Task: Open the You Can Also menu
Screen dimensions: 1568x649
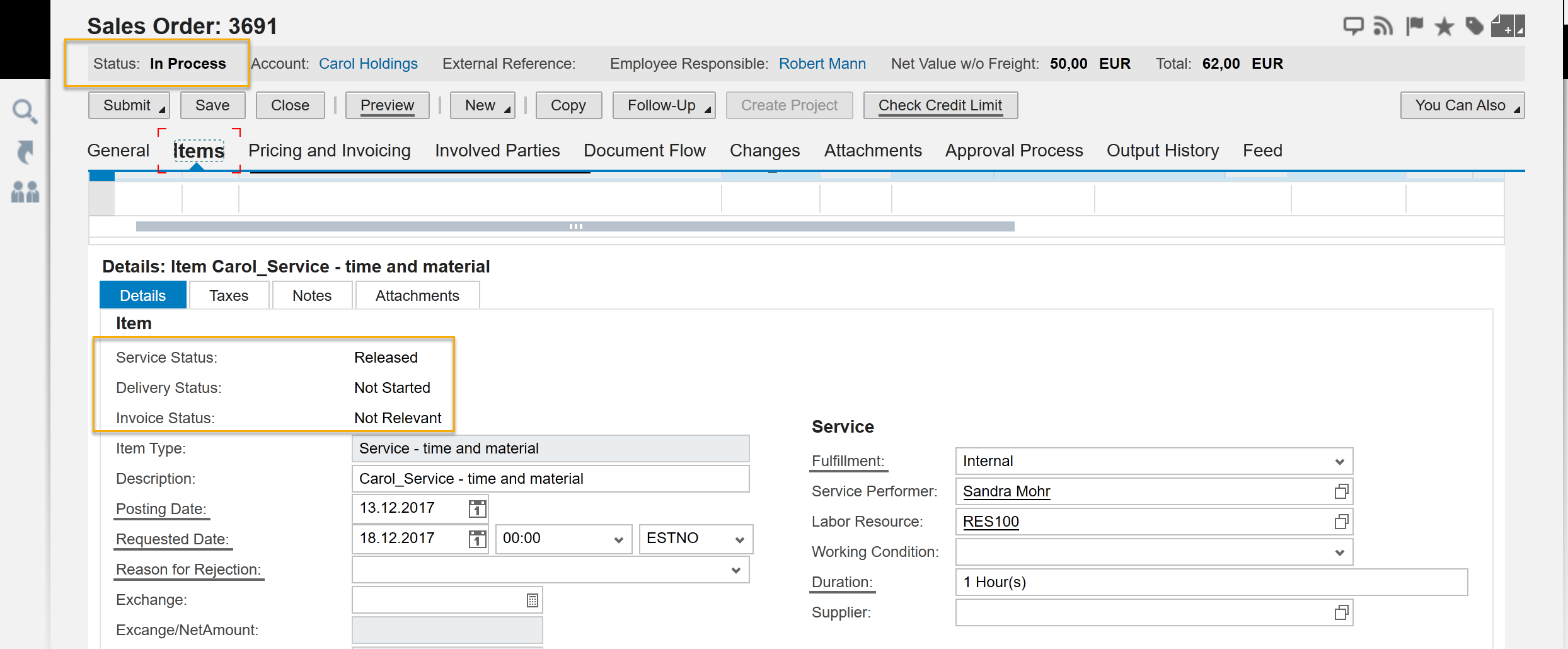Action: click(1462, 105)
